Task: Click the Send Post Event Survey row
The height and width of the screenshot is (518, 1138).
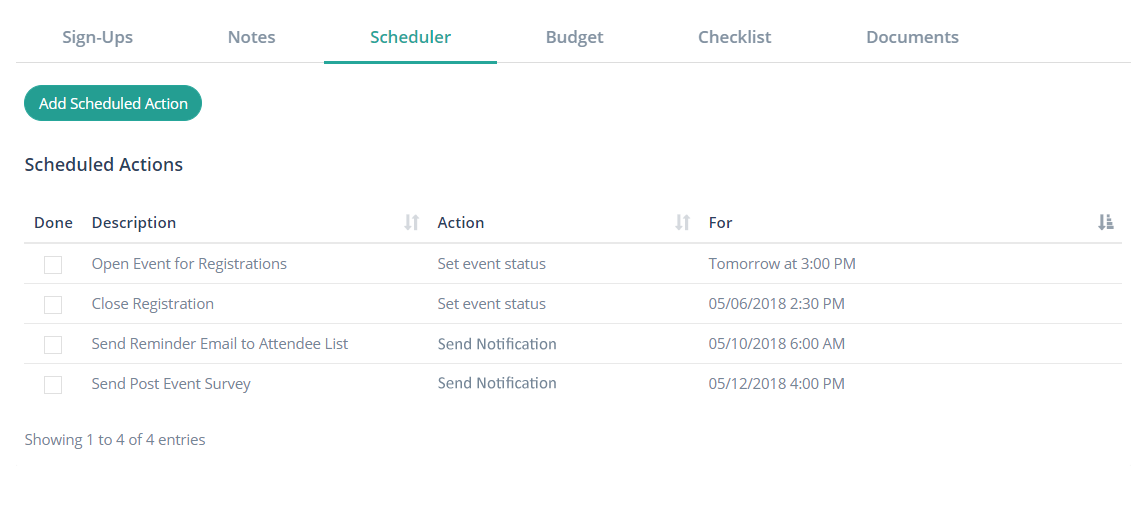Action: (573, 384)
